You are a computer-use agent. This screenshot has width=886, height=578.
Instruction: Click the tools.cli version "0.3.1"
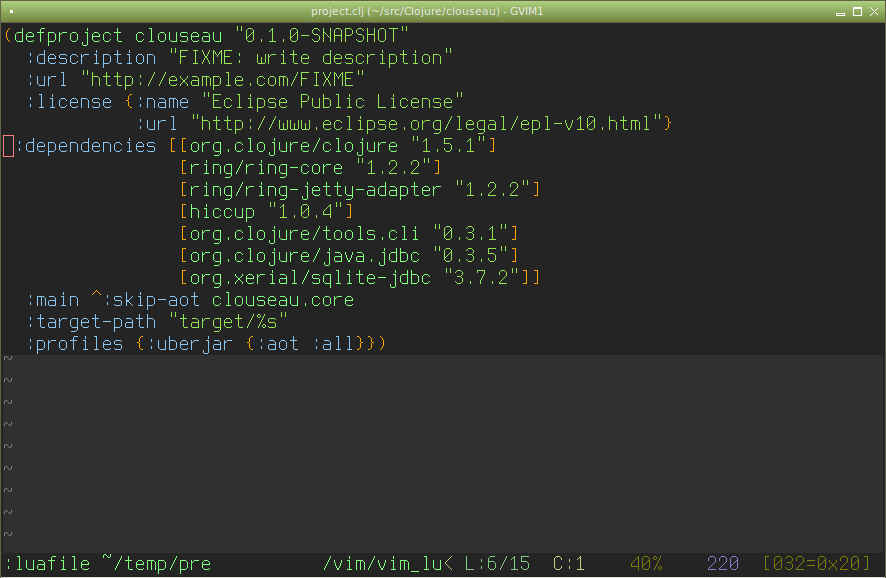pyautogui.click(x=470, y=234)
